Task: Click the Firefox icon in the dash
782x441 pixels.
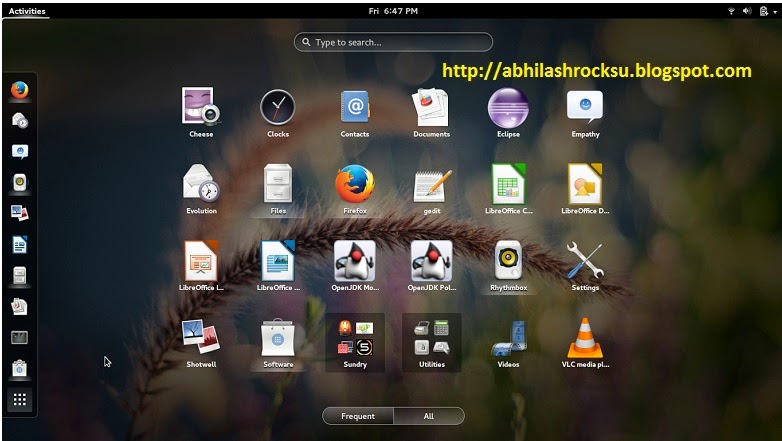Action: click(x=19, y=90)
